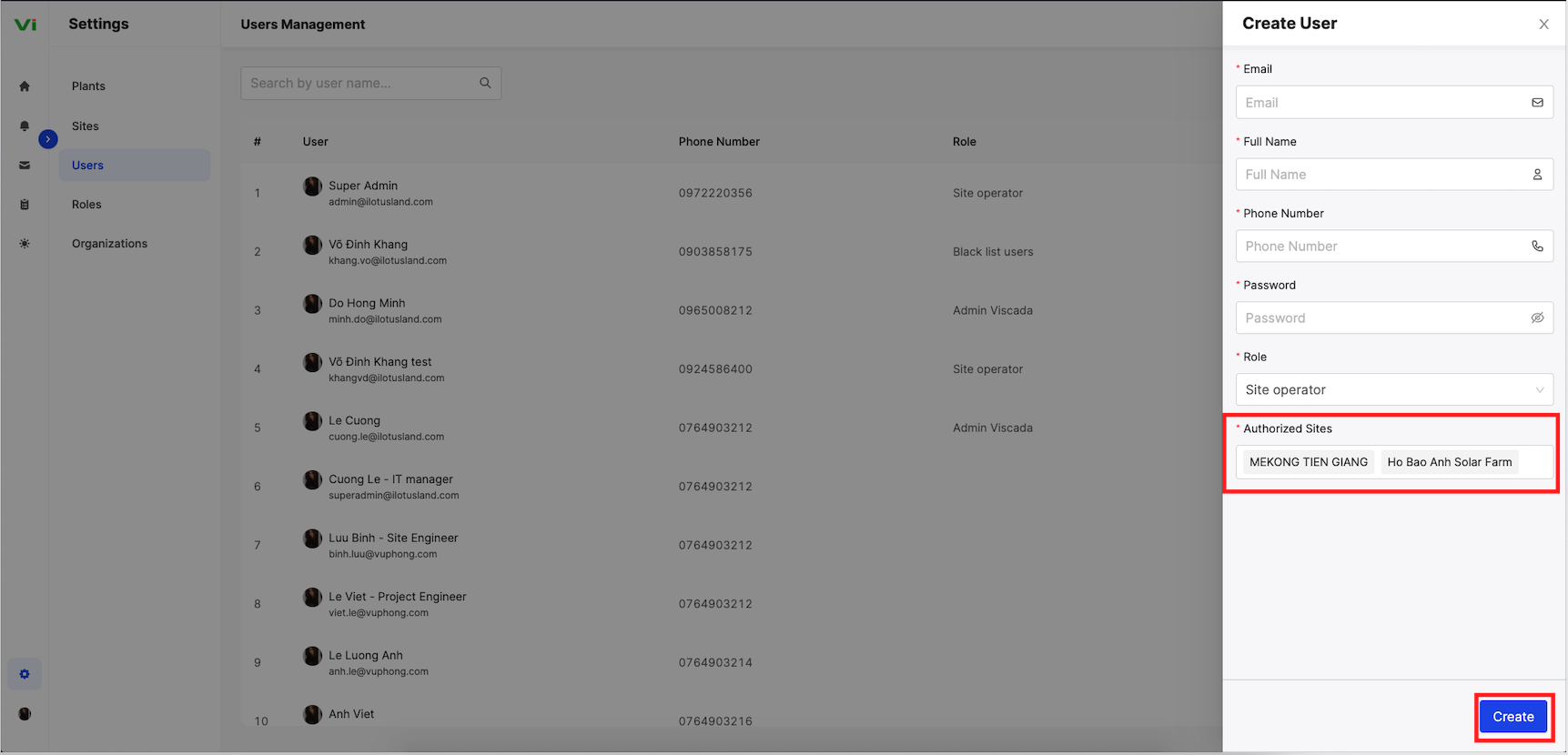The width and height of the screenshot is (1568, 755).
Task: Focus the Password input field
Action: [x=1394, y=318]
